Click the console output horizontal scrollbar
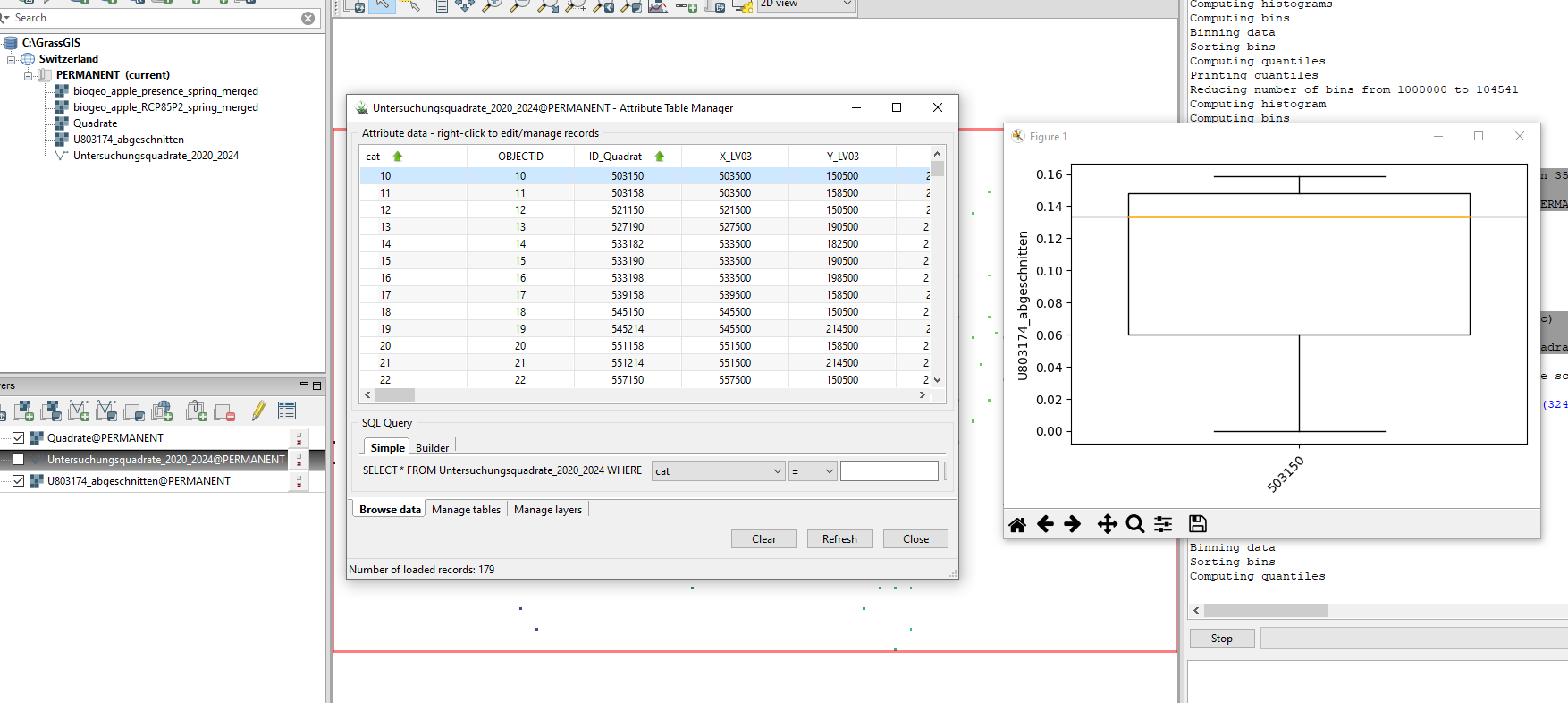Image resolution: width=1568 pixels, height=703 pixels. pos(1266,611)
